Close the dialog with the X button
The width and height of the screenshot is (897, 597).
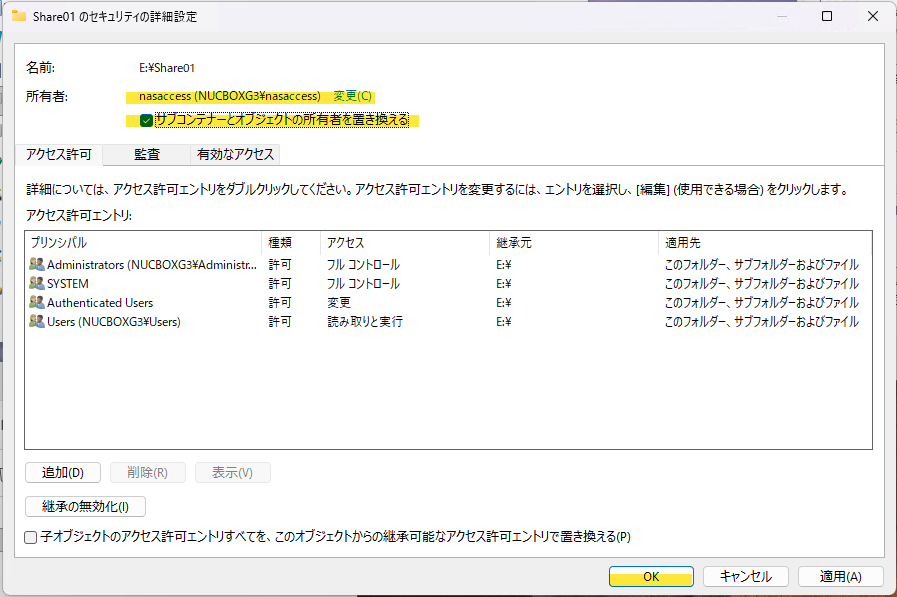(873, 16)
